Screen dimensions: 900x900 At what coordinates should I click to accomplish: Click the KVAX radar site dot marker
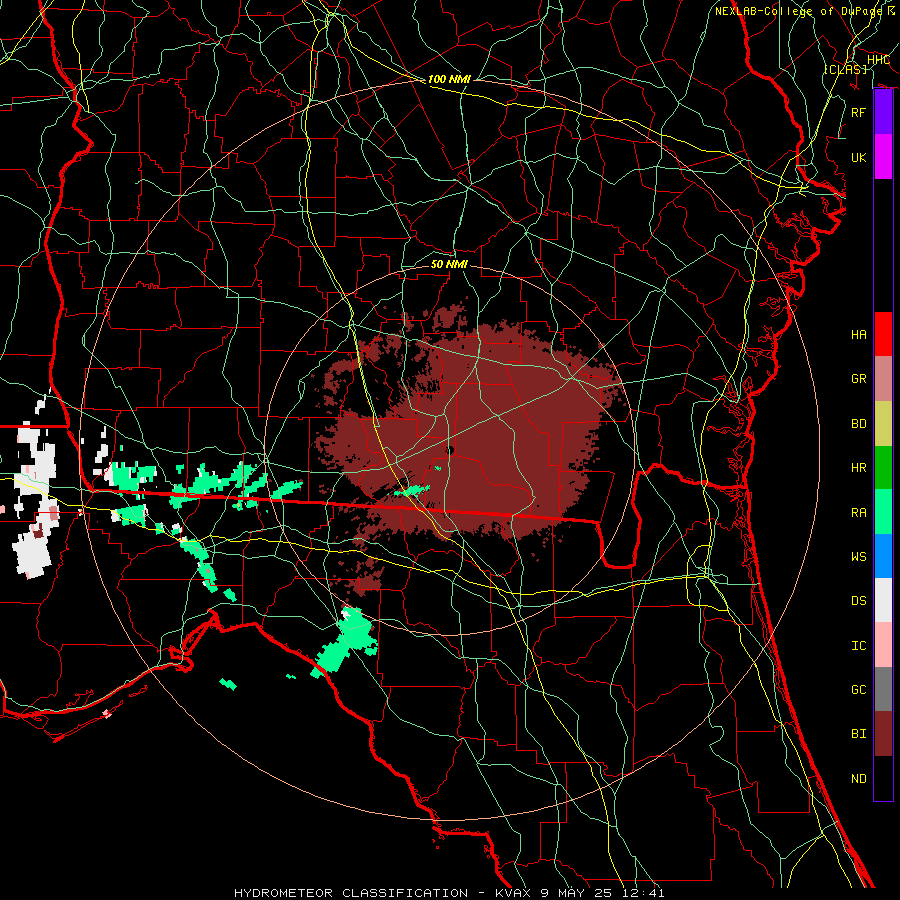pos(450,451)
